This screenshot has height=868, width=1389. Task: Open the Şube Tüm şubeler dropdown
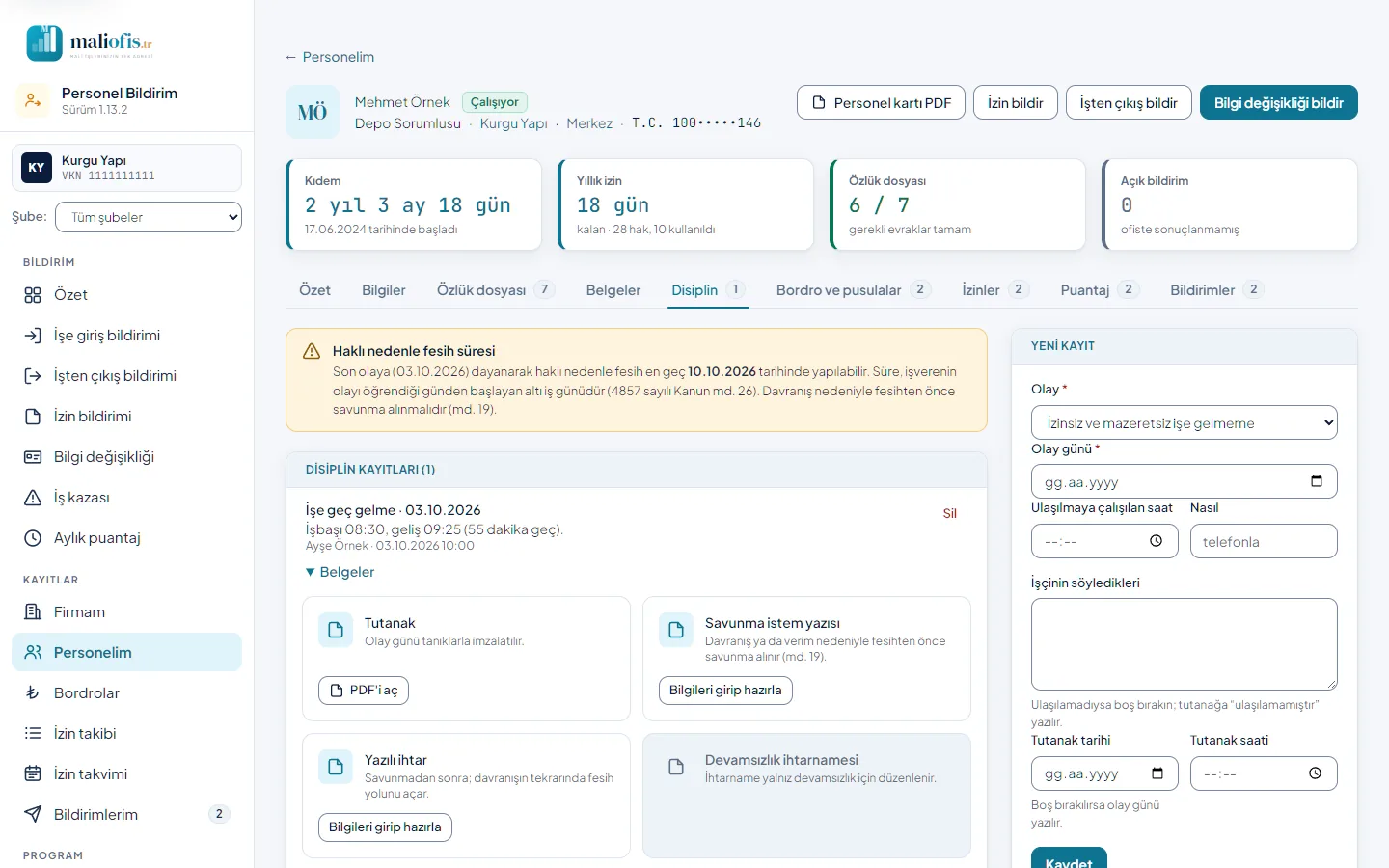(149, 217)
